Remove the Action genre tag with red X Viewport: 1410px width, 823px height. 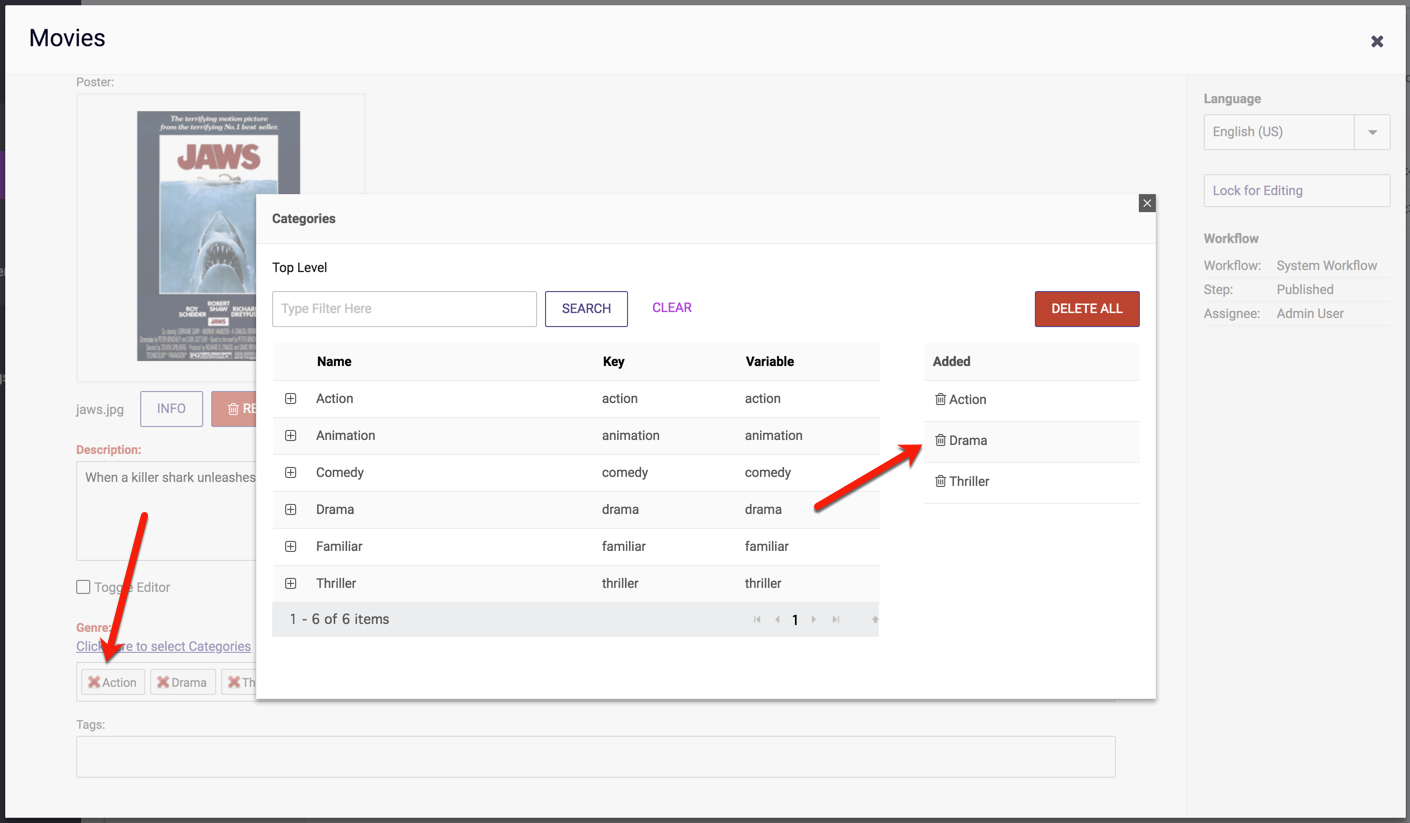point(94,682)
